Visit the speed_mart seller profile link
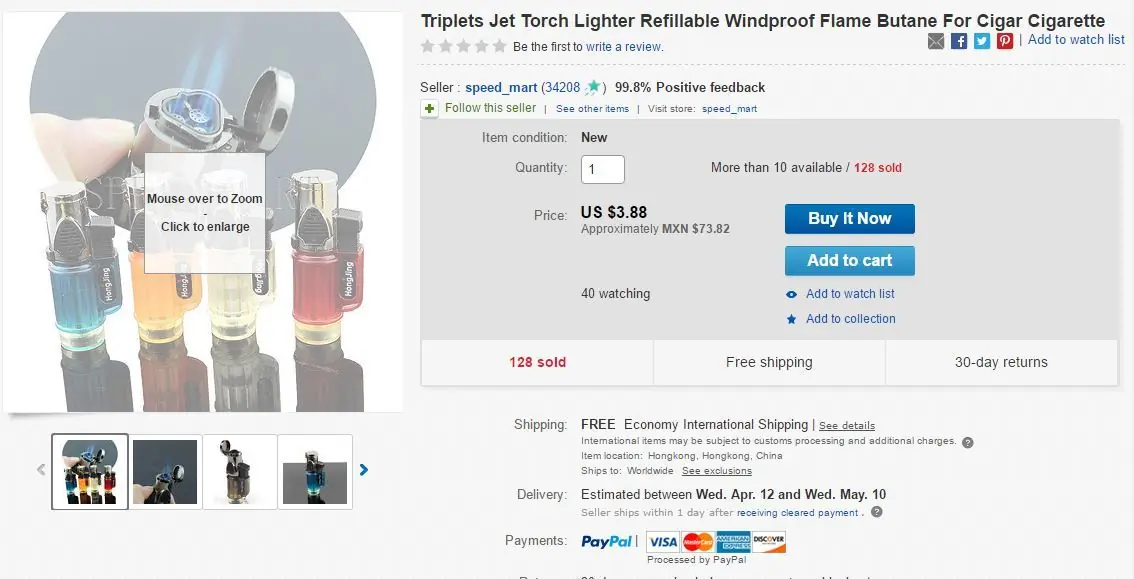Image resolution: width=1134 pixels, height=579 pixels. click(x=501, y=87)
